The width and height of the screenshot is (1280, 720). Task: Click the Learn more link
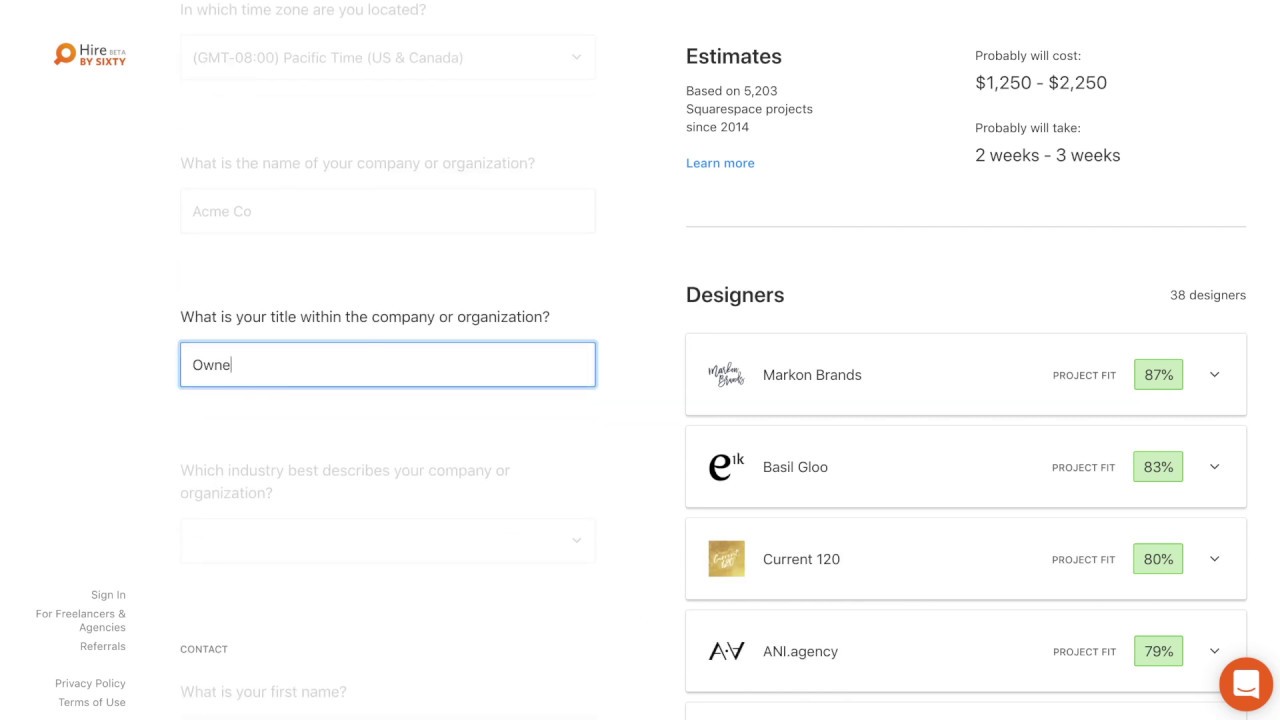(720, 163)
